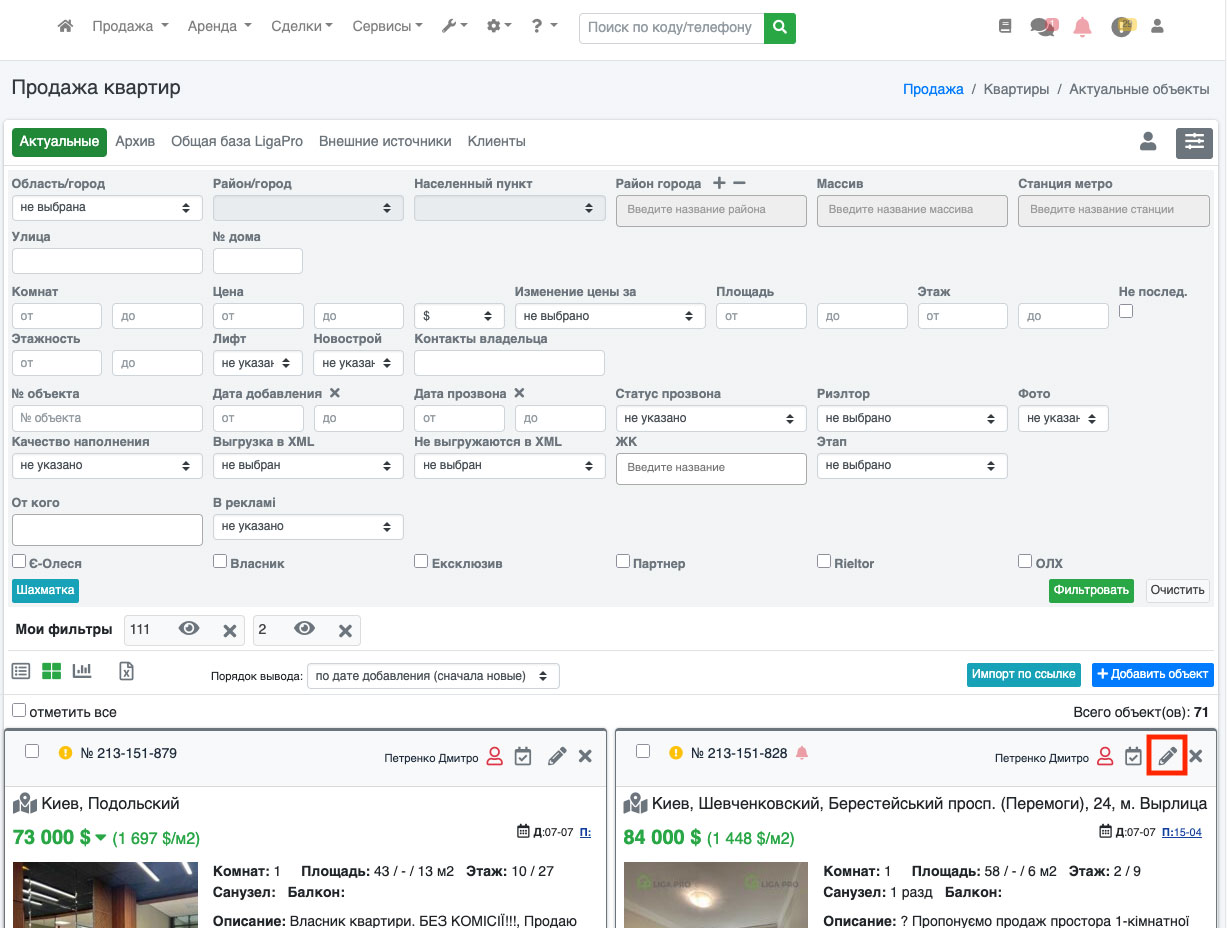The height and width of the screenshot is (928, 1227).
Task: Open the Архив tab
Action: point(135,142)
